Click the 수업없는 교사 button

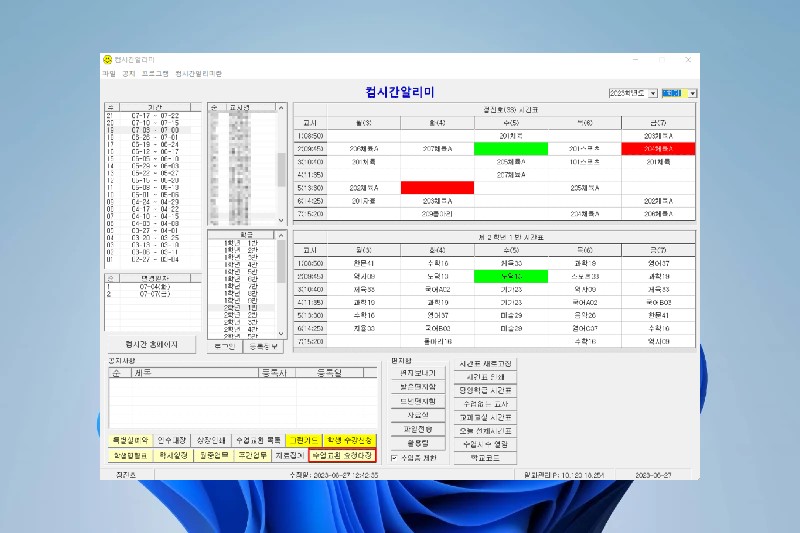tap(485, 404)
